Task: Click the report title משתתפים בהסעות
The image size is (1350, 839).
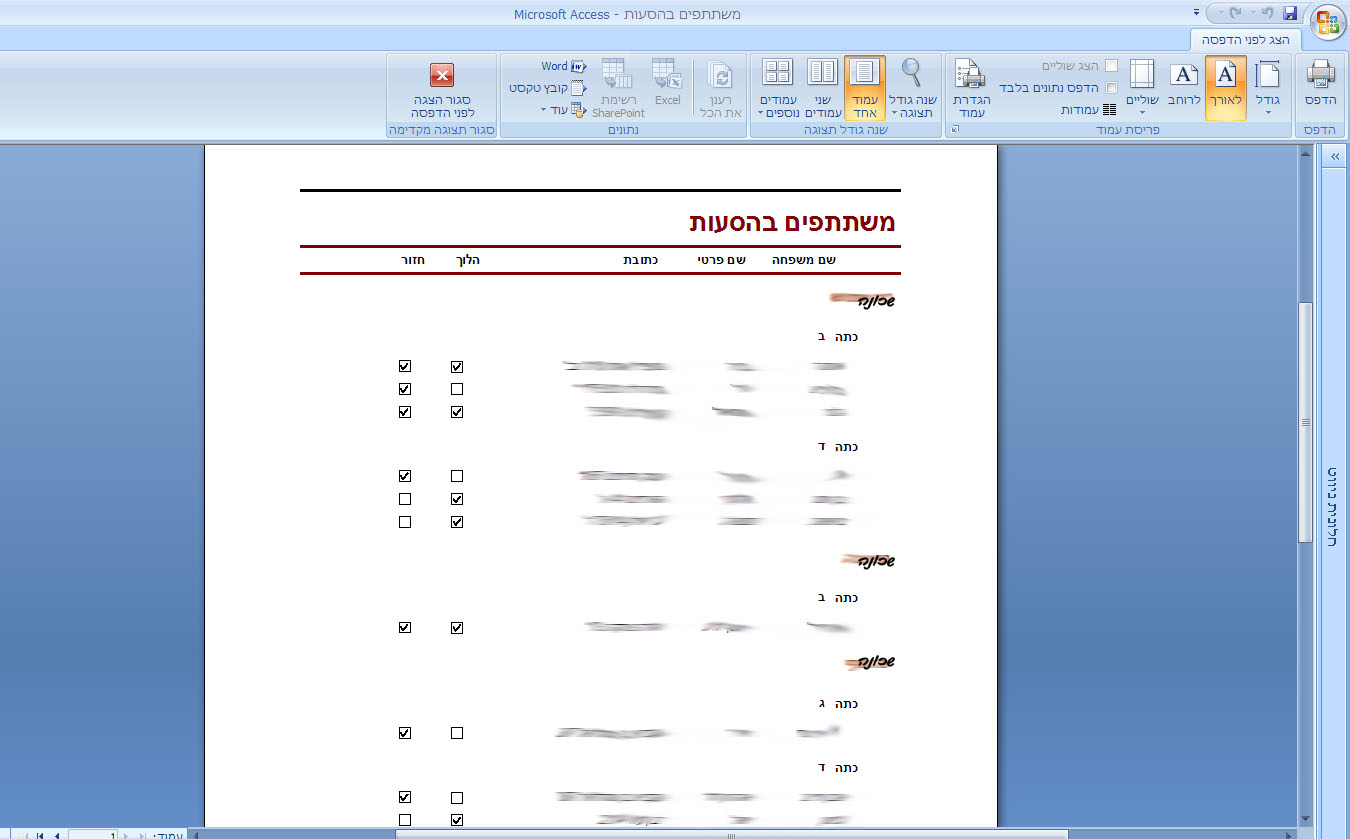Action: (792, 222)
